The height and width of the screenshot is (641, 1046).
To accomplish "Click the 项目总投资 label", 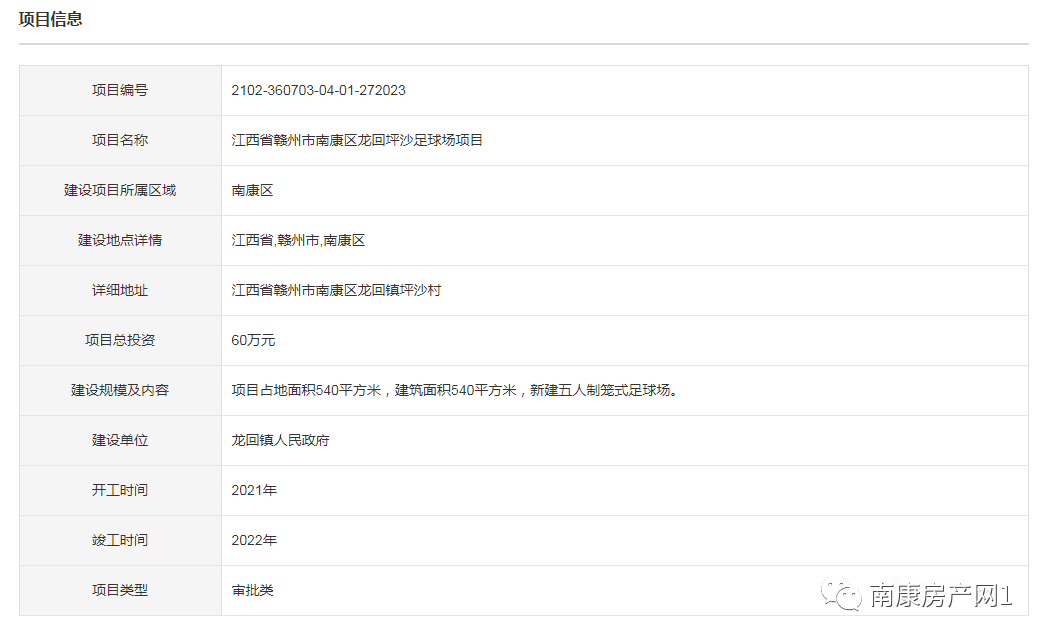I will pyautogui.click(x=120, y=340).
